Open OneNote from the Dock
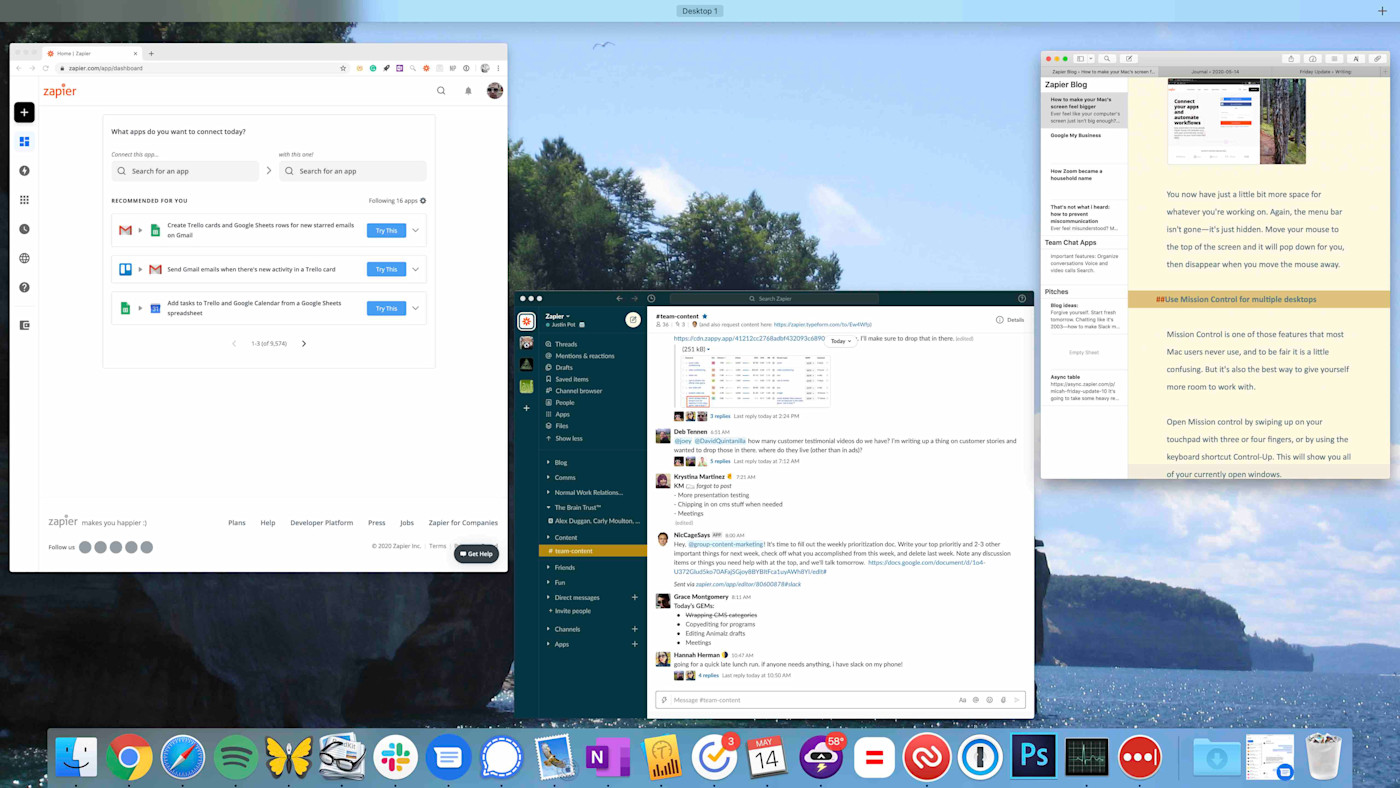This screenshot has width=1400, height=788. (608, 757)
